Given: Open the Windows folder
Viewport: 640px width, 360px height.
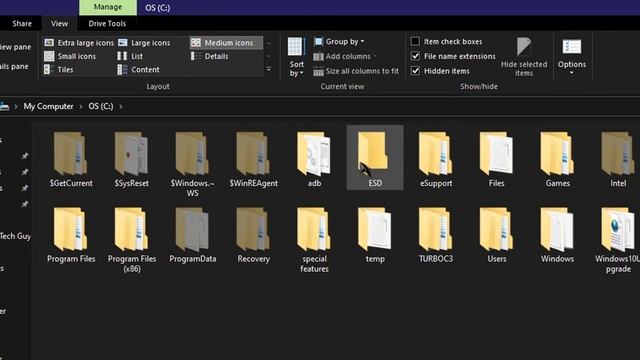Looking at the screenshot, I should click(558, 235).
